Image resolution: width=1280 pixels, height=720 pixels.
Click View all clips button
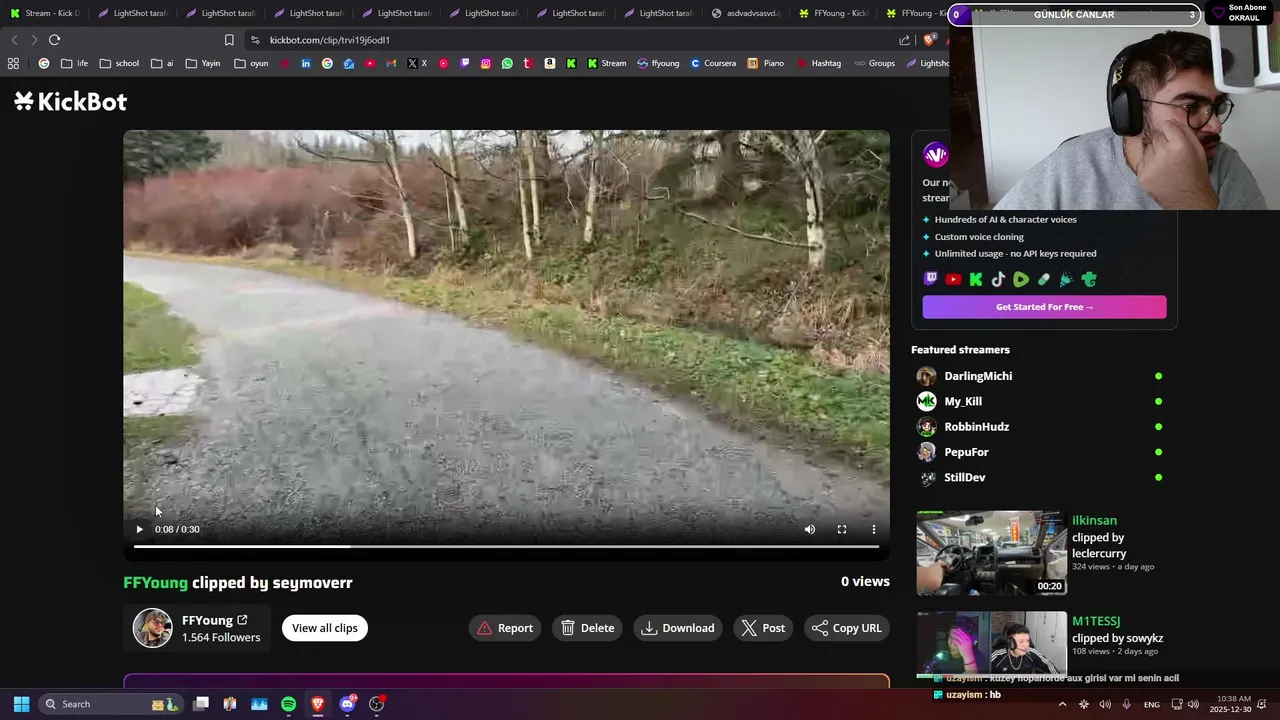(x=324, y=628)
